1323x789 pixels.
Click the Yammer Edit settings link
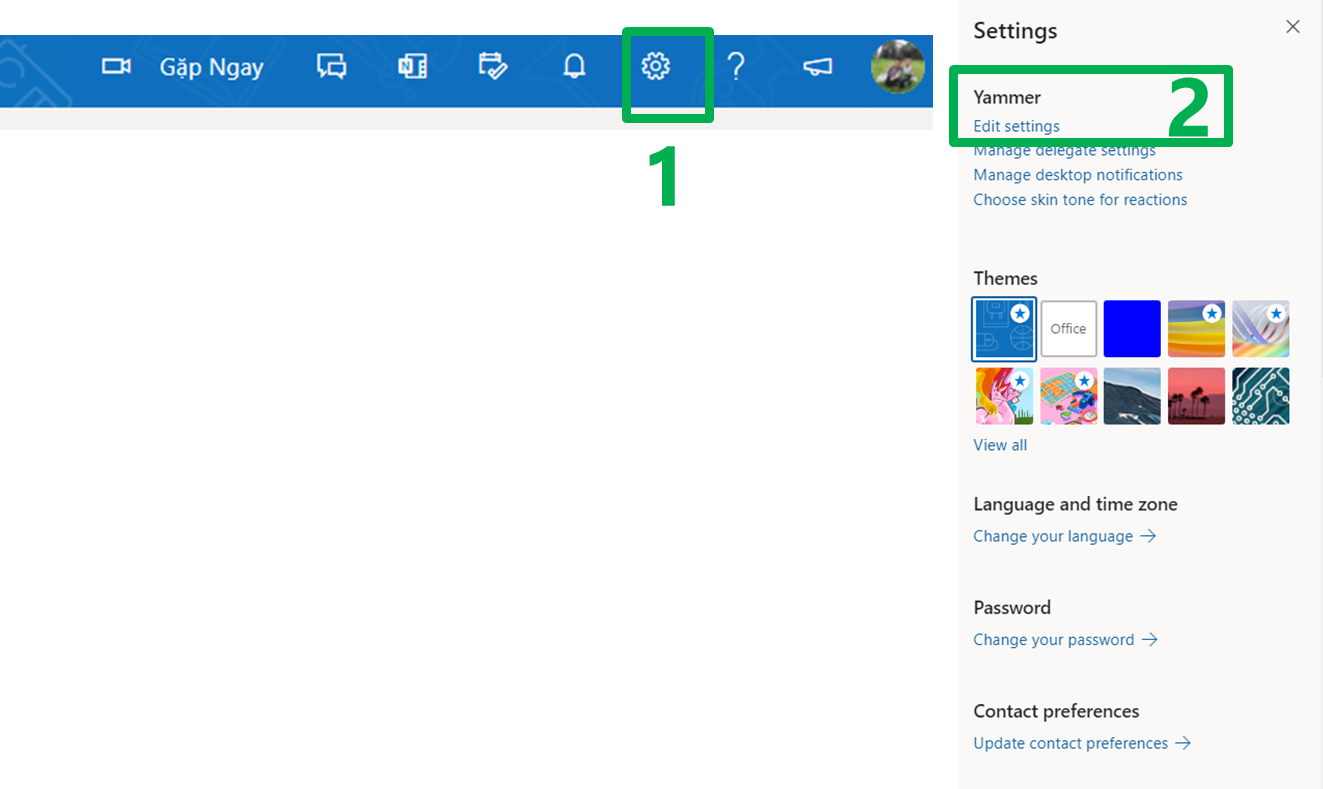point(1016,126)
